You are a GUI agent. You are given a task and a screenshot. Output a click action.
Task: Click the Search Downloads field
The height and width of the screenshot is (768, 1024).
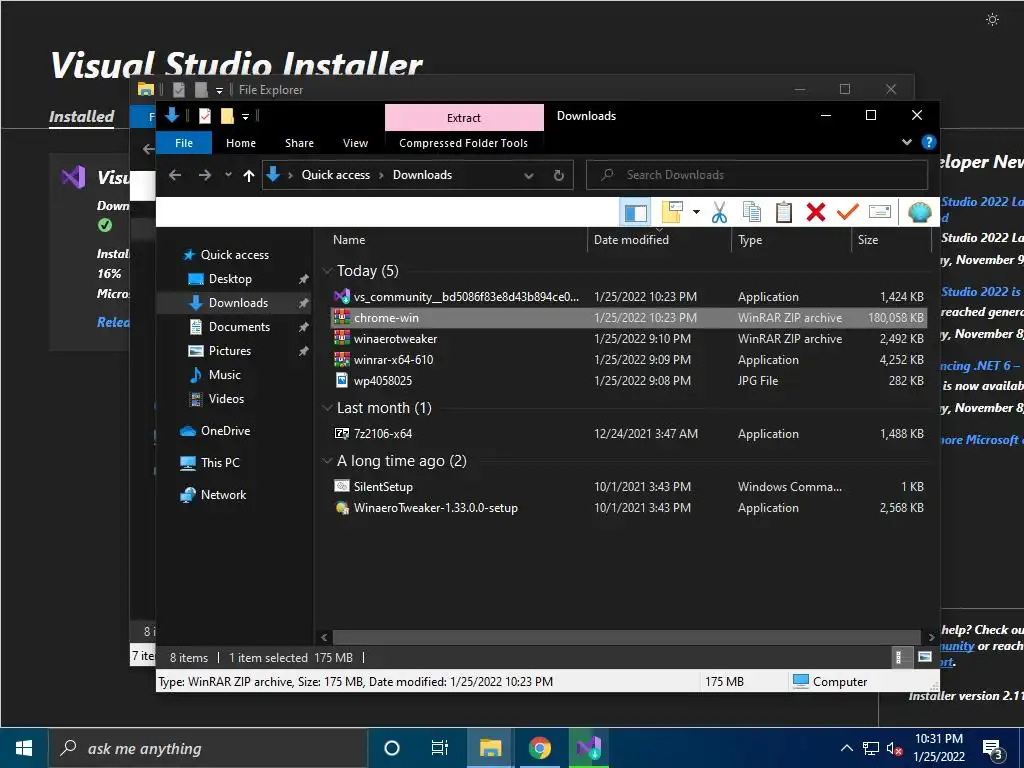click(757, 175)
